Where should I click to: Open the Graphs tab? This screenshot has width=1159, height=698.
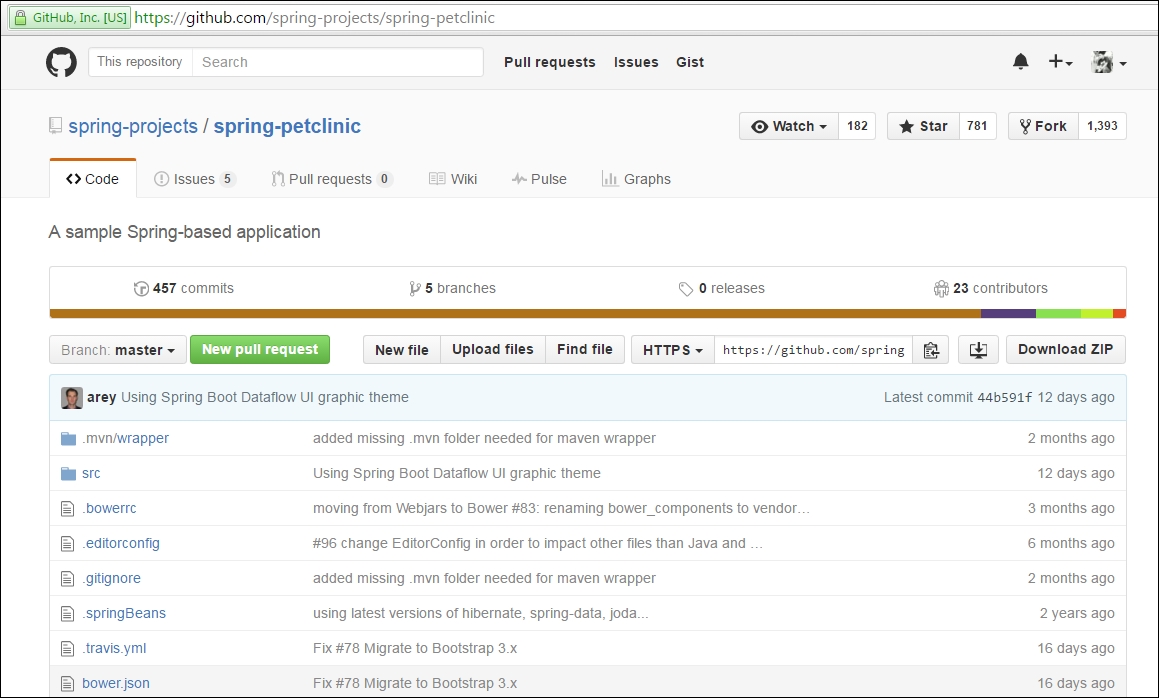pos(636,179)
